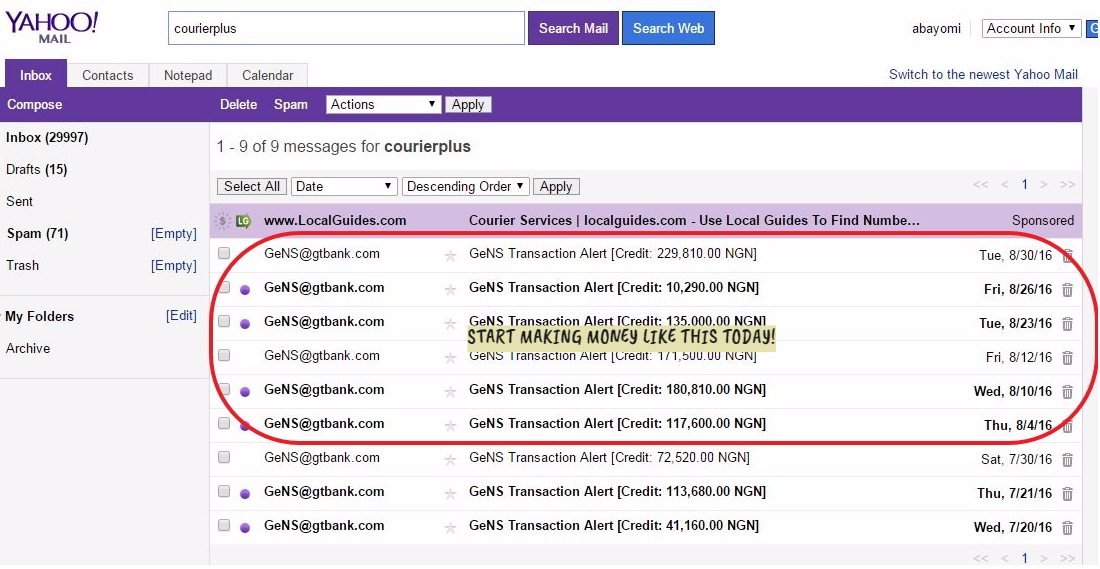Switch to the Inbox tab
This screenshot has width=1100, height=569.
point(36,75)
